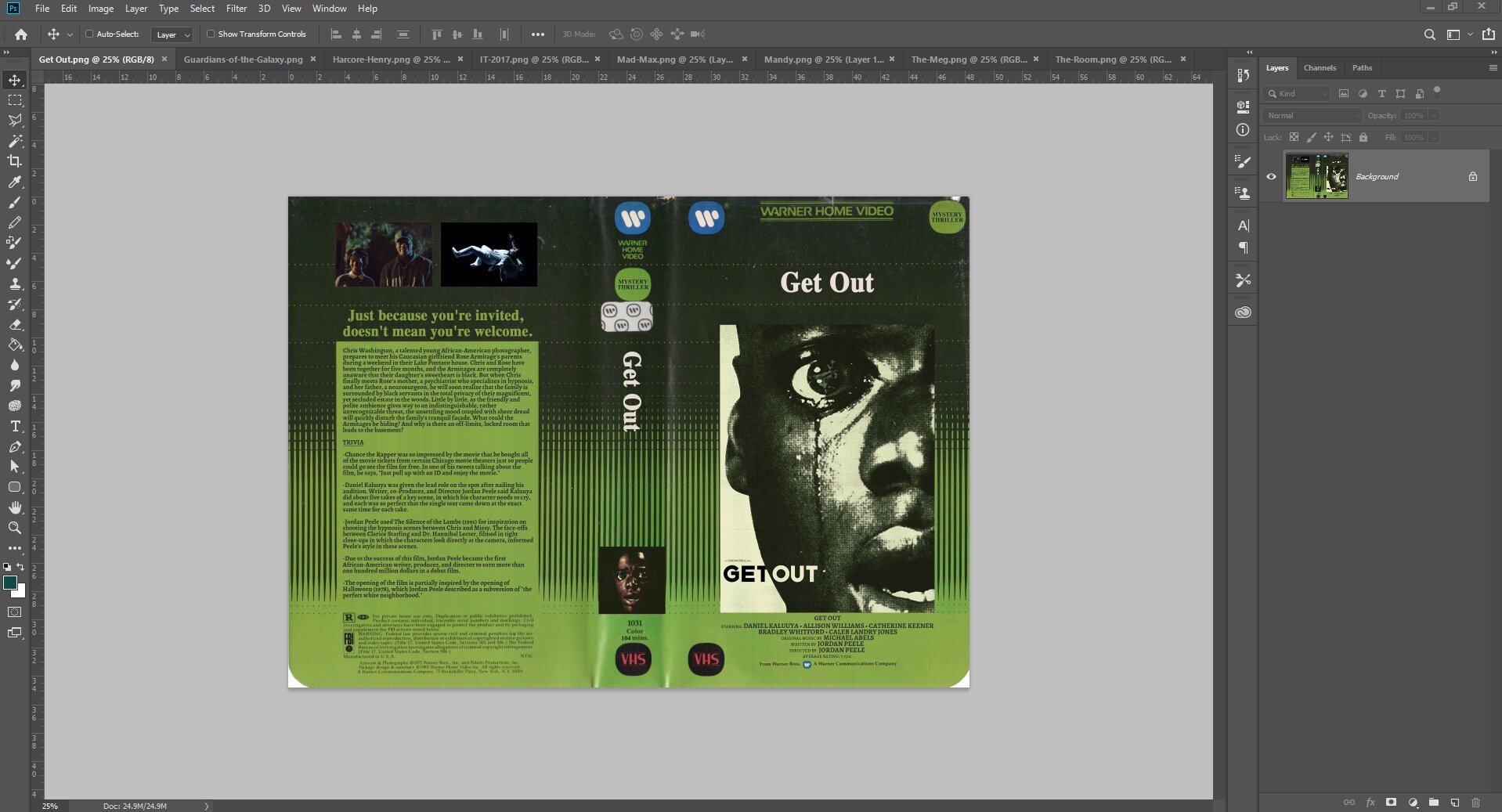Open the Opacity dropdown
1502x812 pixels.
tap(1434, 115)
